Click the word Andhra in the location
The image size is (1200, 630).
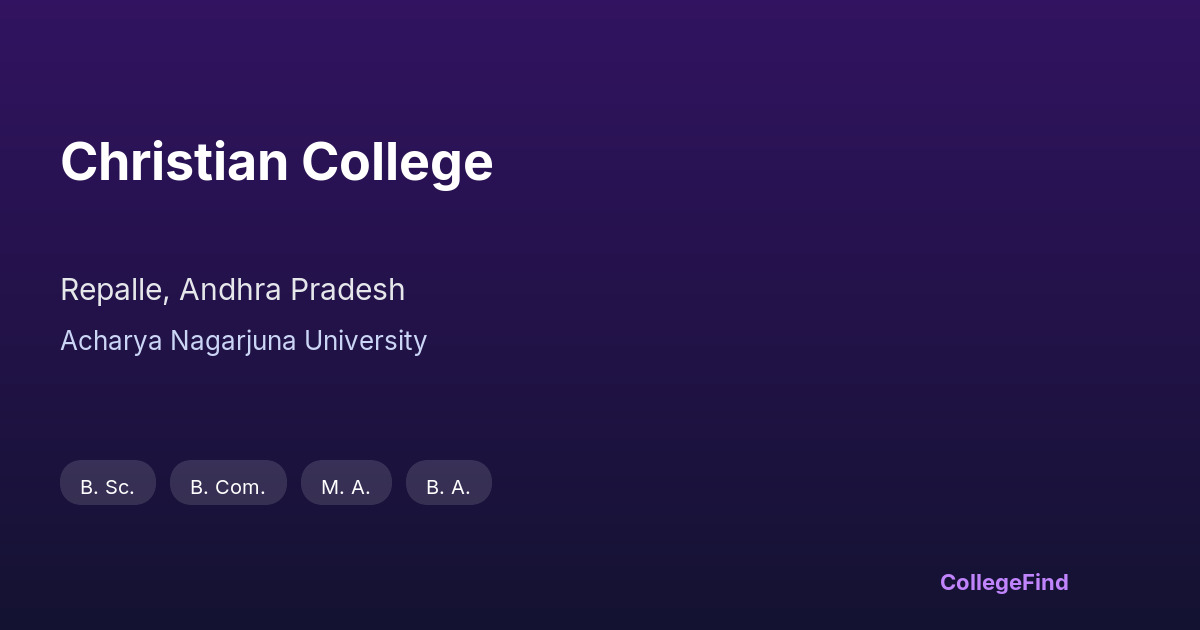tap(231, 290)
